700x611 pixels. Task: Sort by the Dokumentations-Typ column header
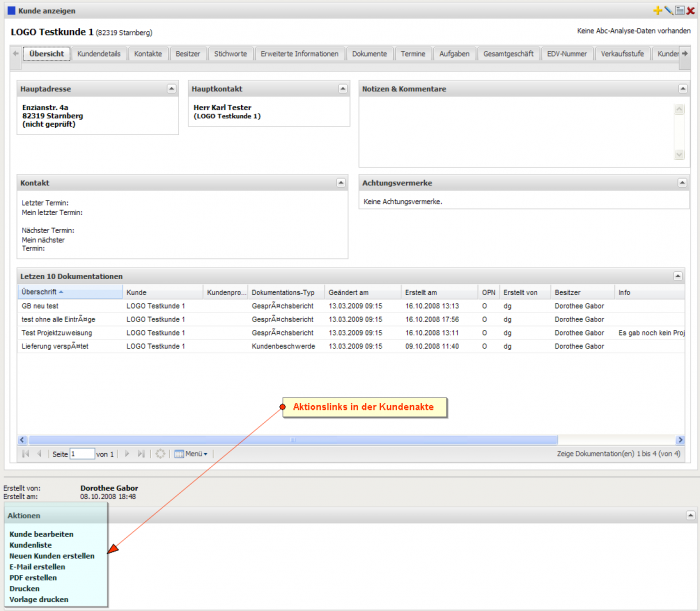(286, 292)
